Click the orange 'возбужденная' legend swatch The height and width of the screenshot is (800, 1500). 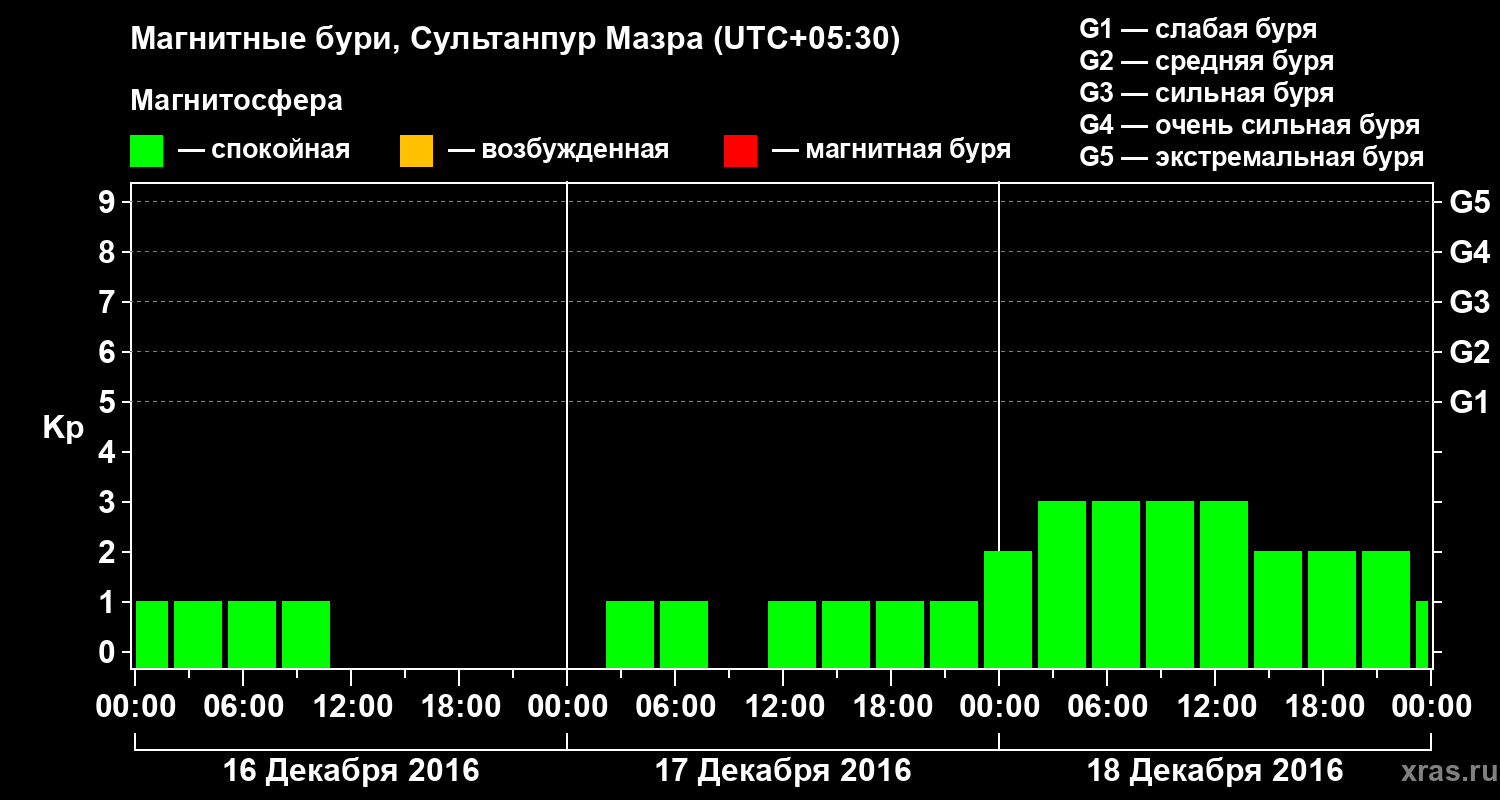pyautogui.click(x=416, y=151)
